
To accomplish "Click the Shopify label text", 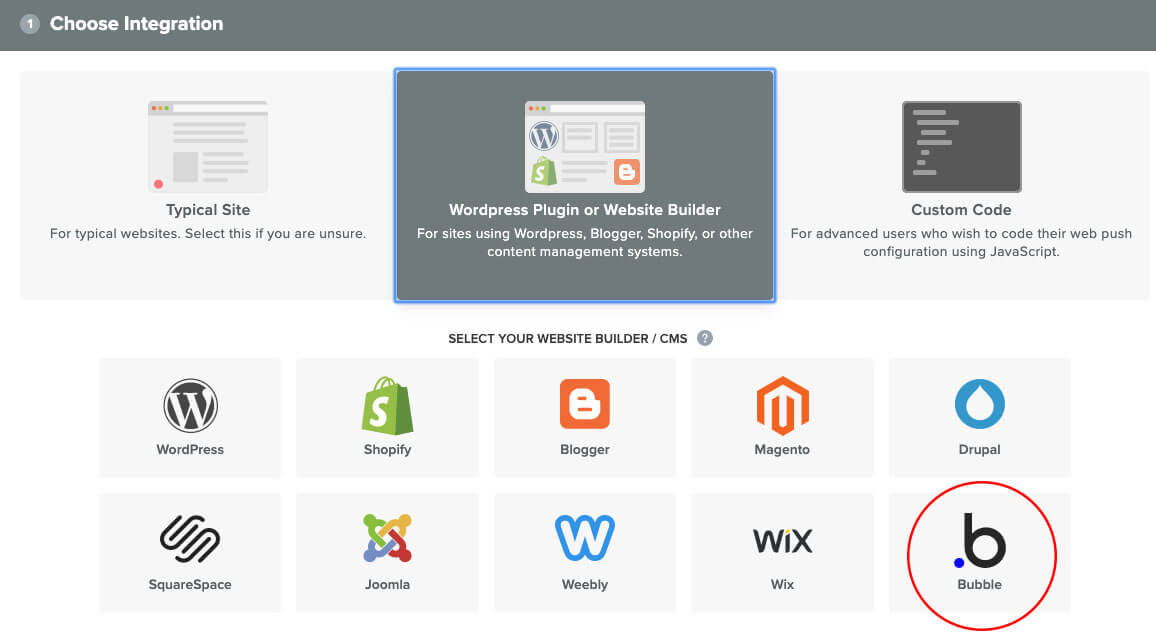I will [x=387, y=450].
